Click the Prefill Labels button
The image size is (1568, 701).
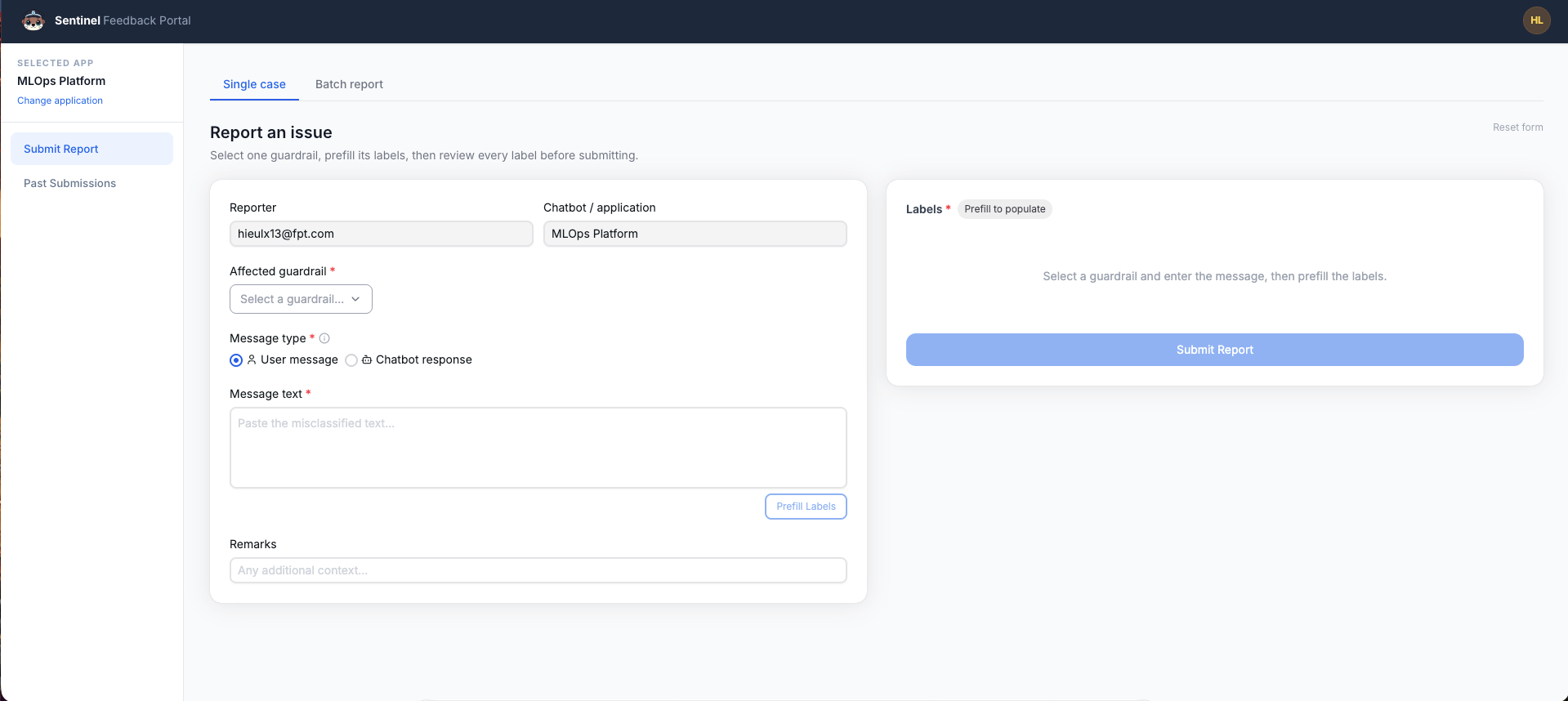tap(806, 507)
